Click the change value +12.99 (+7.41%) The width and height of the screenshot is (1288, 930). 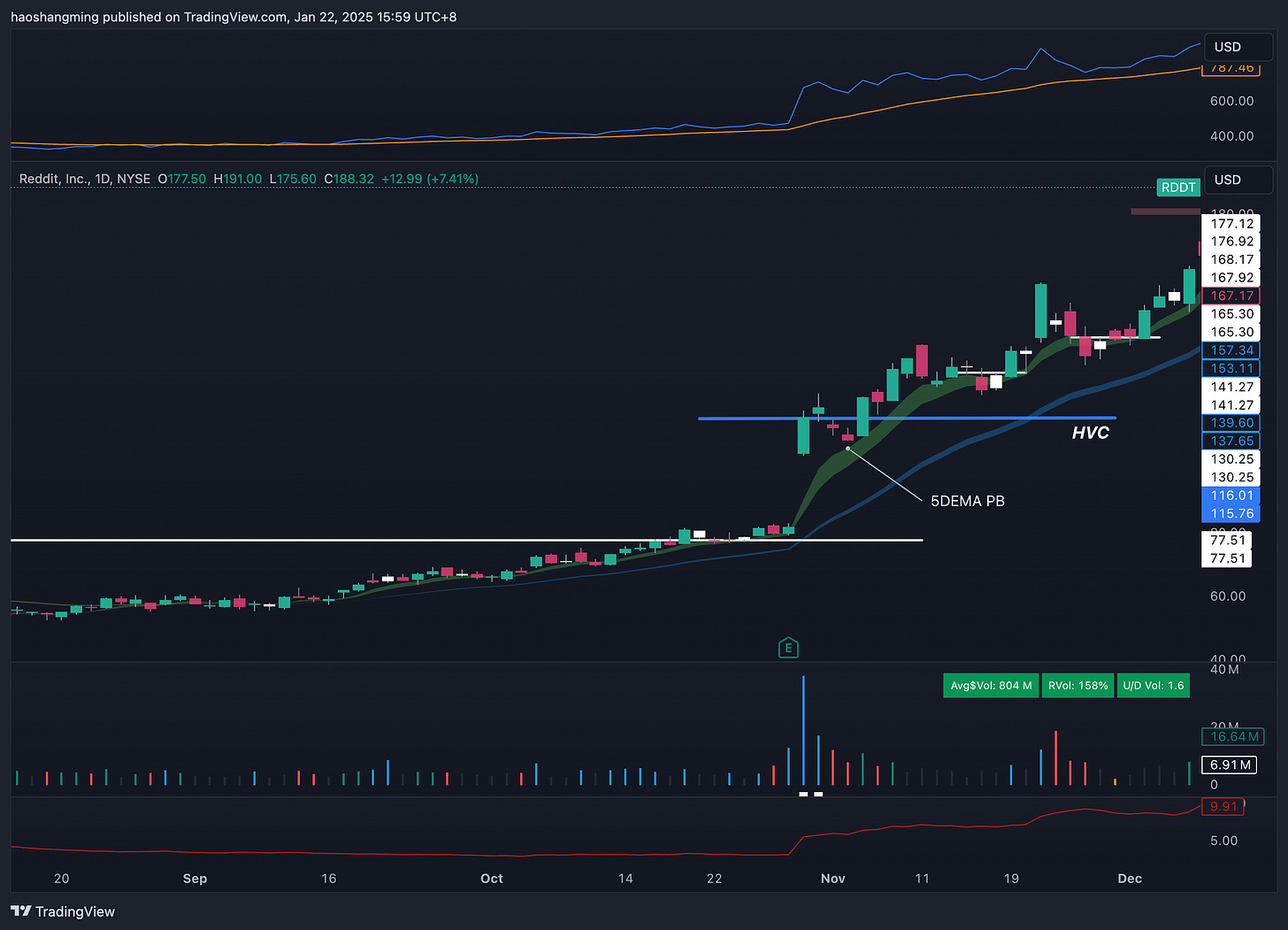430,179
